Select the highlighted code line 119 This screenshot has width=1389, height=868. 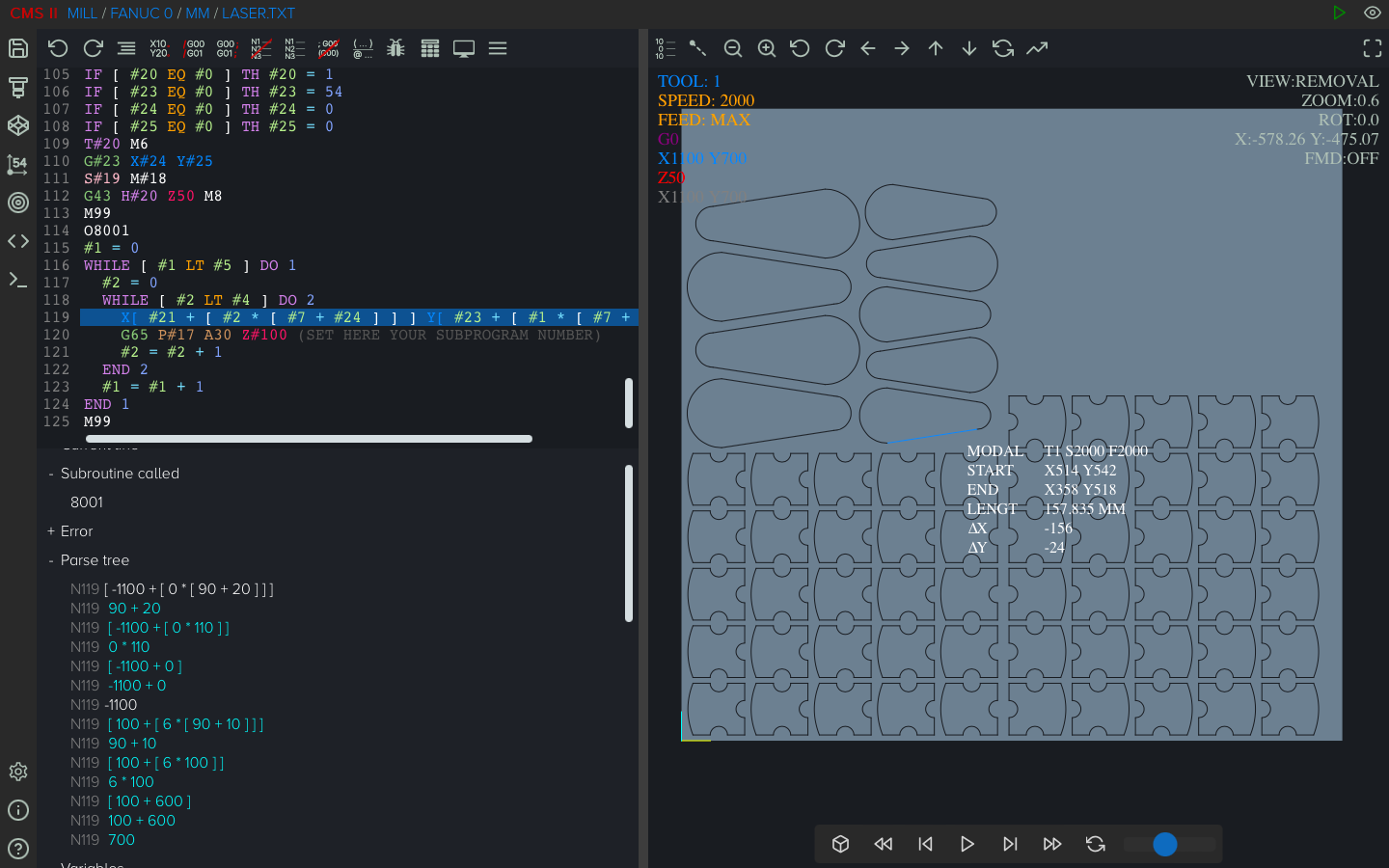tap(359, 317)
